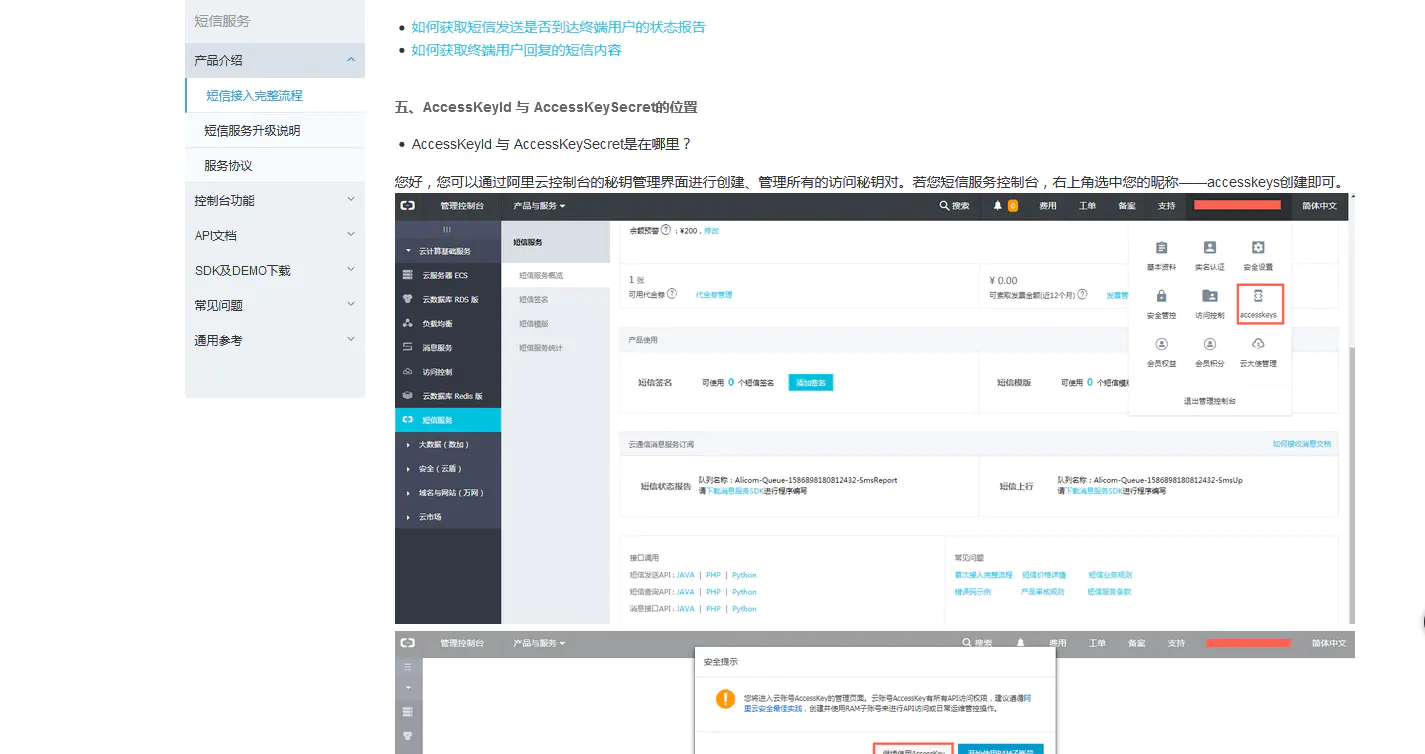Open link 如何获取短信发送是否到达终端用户的状态报告
The image size is (1425, 754).
[558, 27]
